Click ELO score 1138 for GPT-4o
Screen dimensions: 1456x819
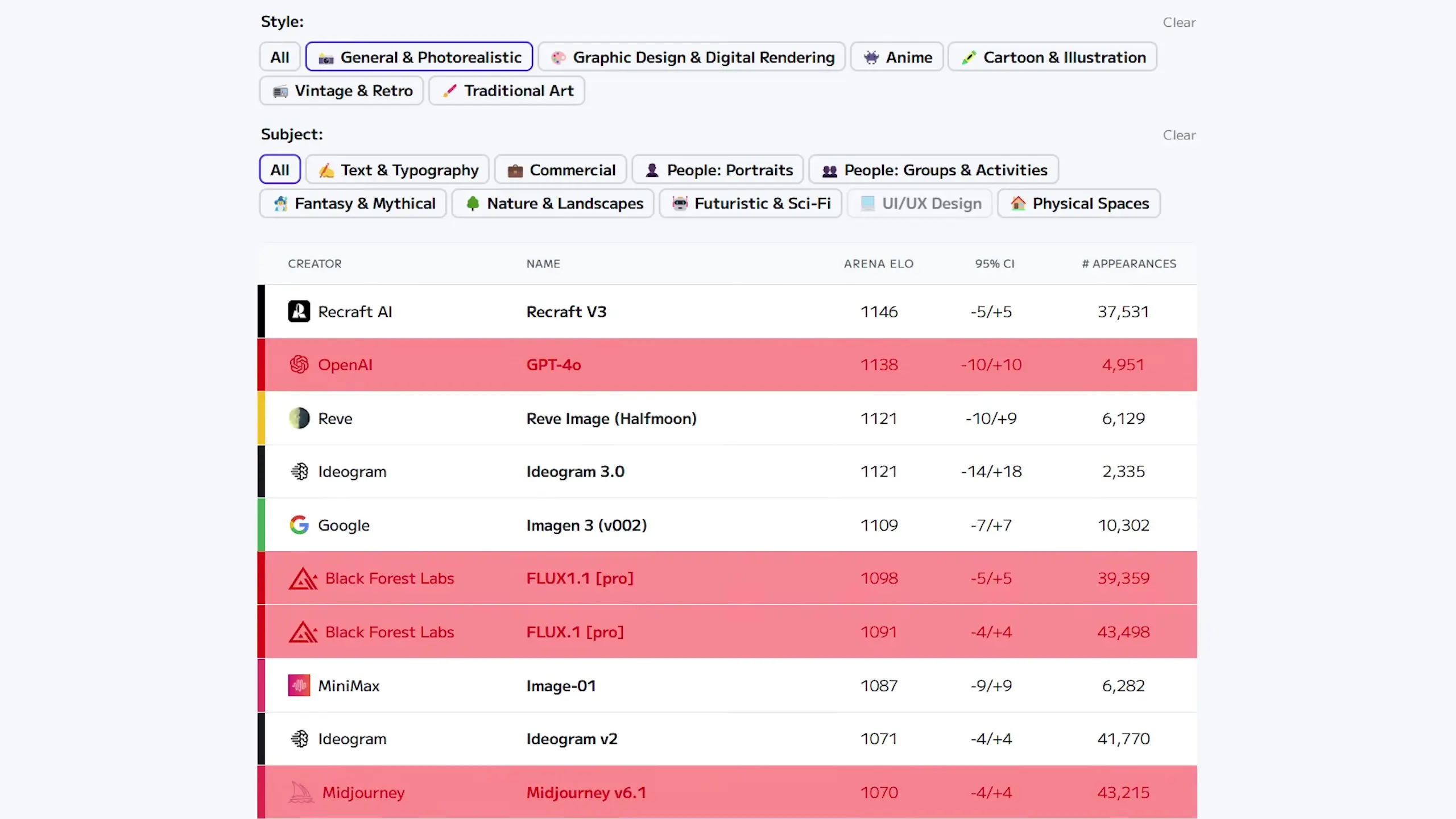879,365
